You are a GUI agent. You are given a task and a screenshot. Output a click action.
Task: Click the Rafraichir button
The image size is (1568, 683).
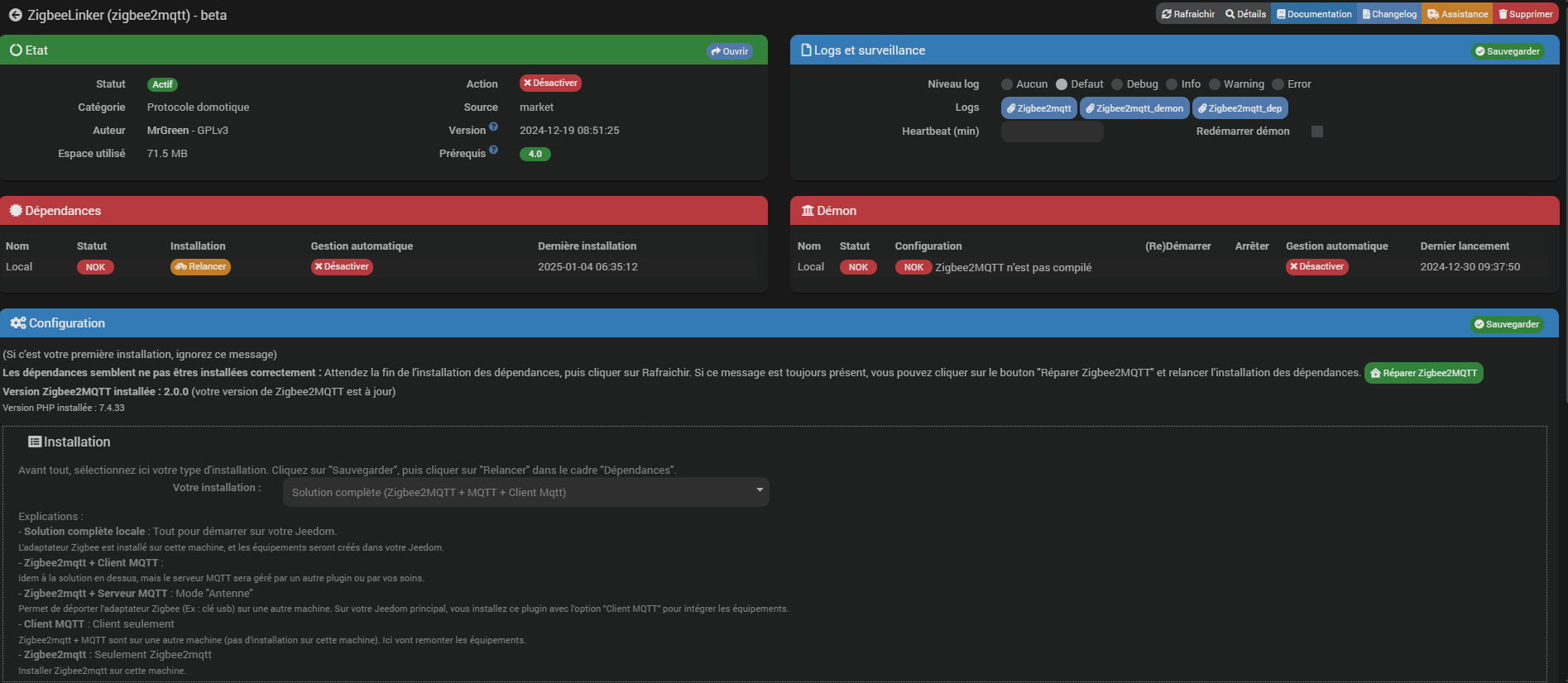tap(1188, 14)
